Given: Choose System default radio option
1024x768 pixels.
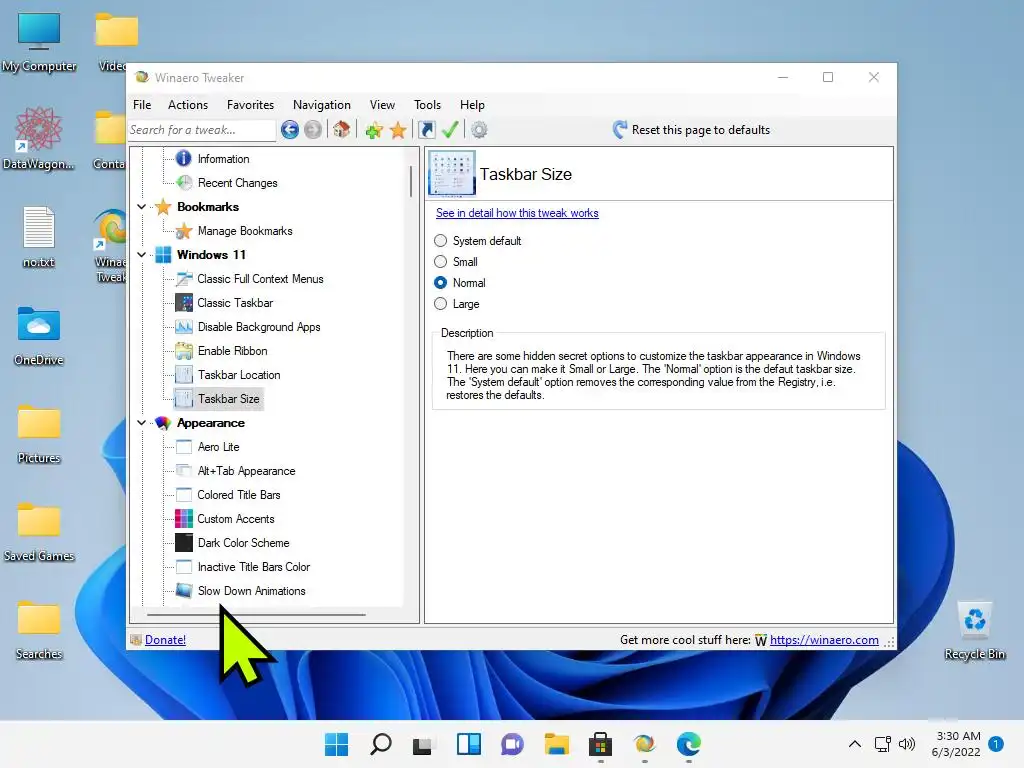Looking at the screenshot, I should click(441, 241).
